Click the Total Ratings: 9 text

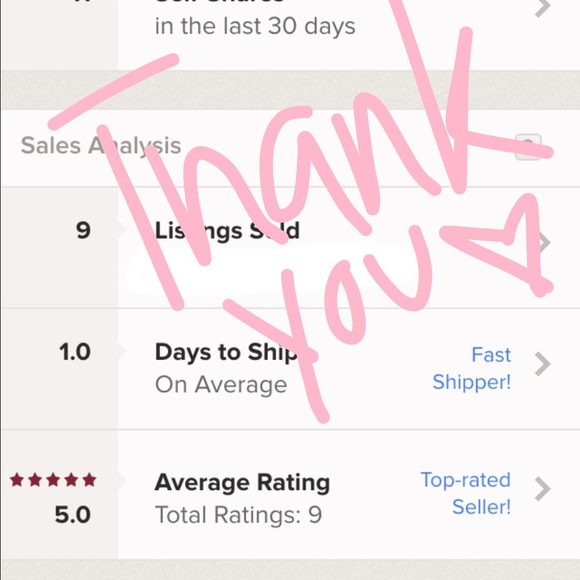239,515
